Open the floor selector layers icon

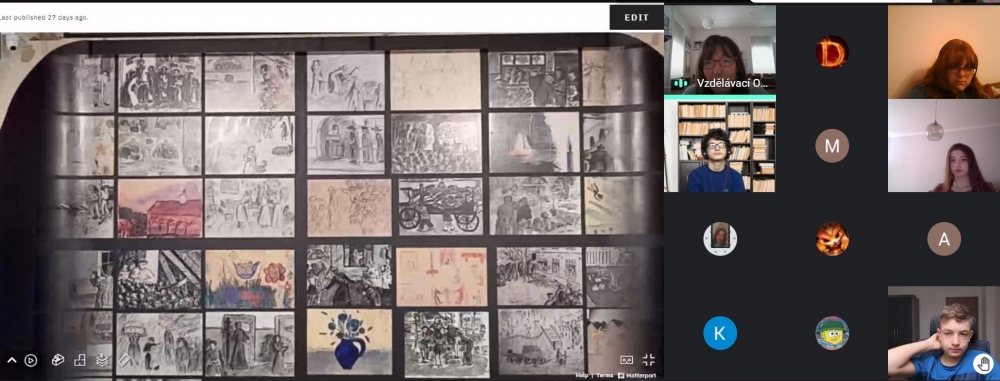[102, 361]
